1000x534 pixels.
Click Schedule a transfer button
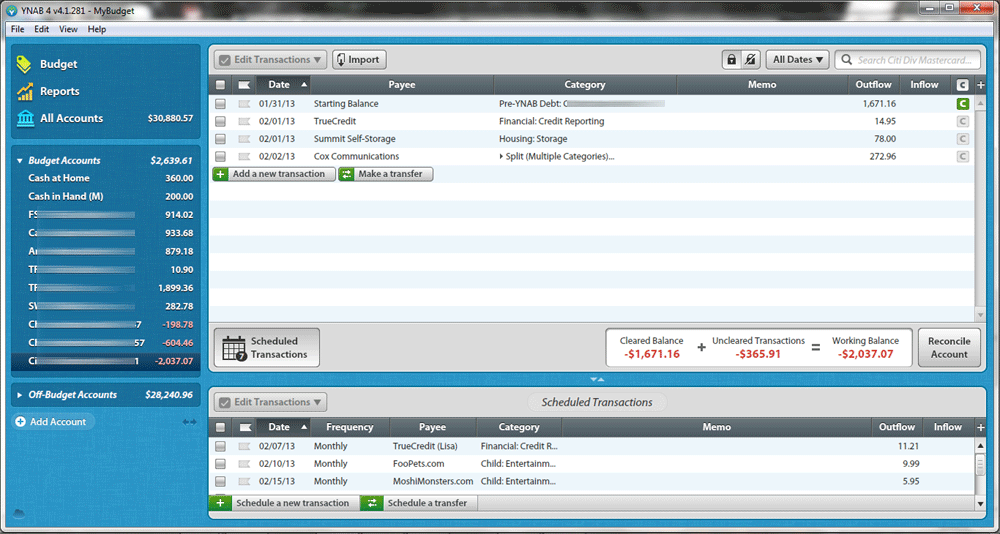[x=419, y=503]
